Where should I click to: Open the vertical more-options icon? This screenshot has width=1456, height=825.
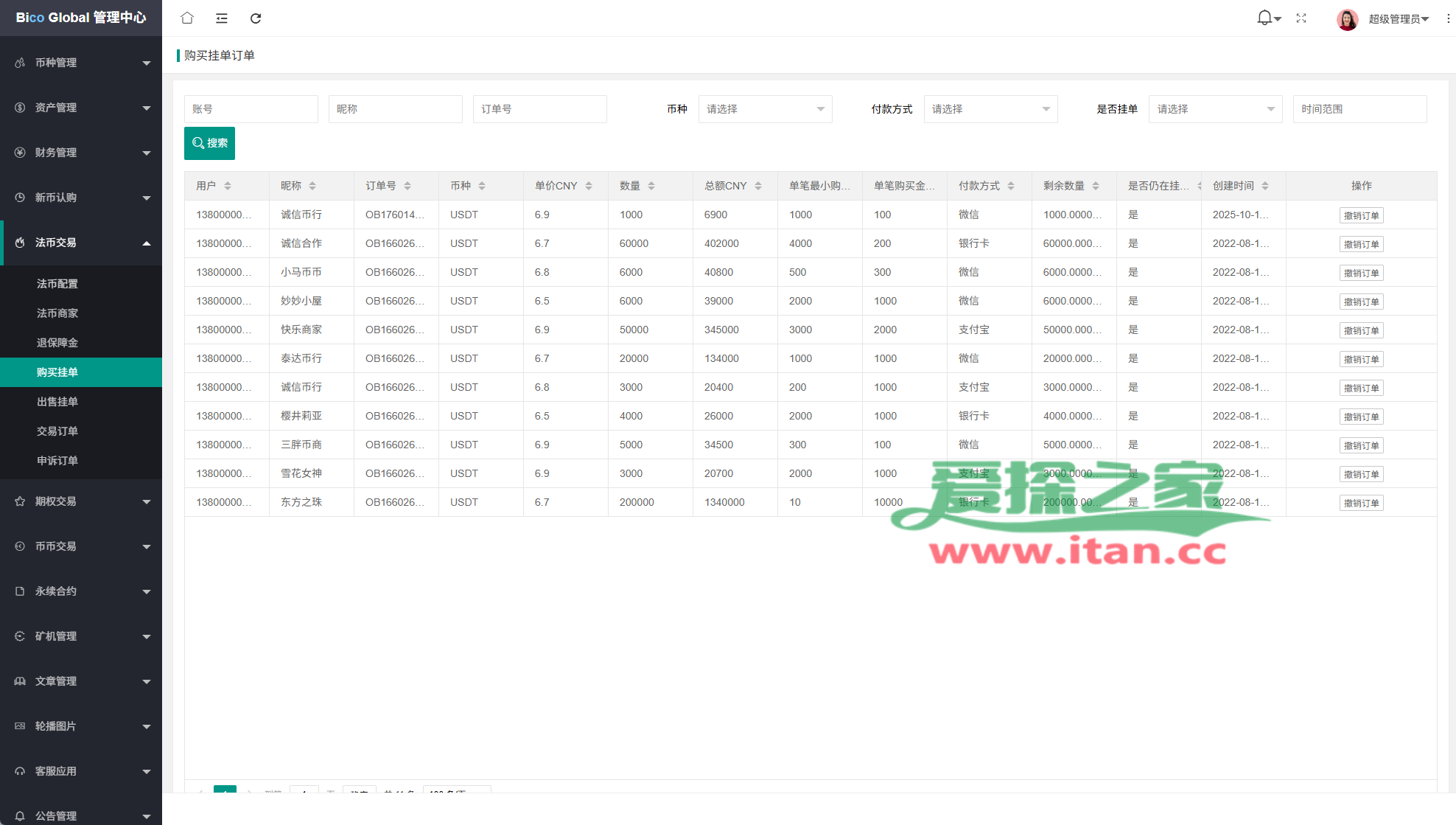click(1448, 18)
